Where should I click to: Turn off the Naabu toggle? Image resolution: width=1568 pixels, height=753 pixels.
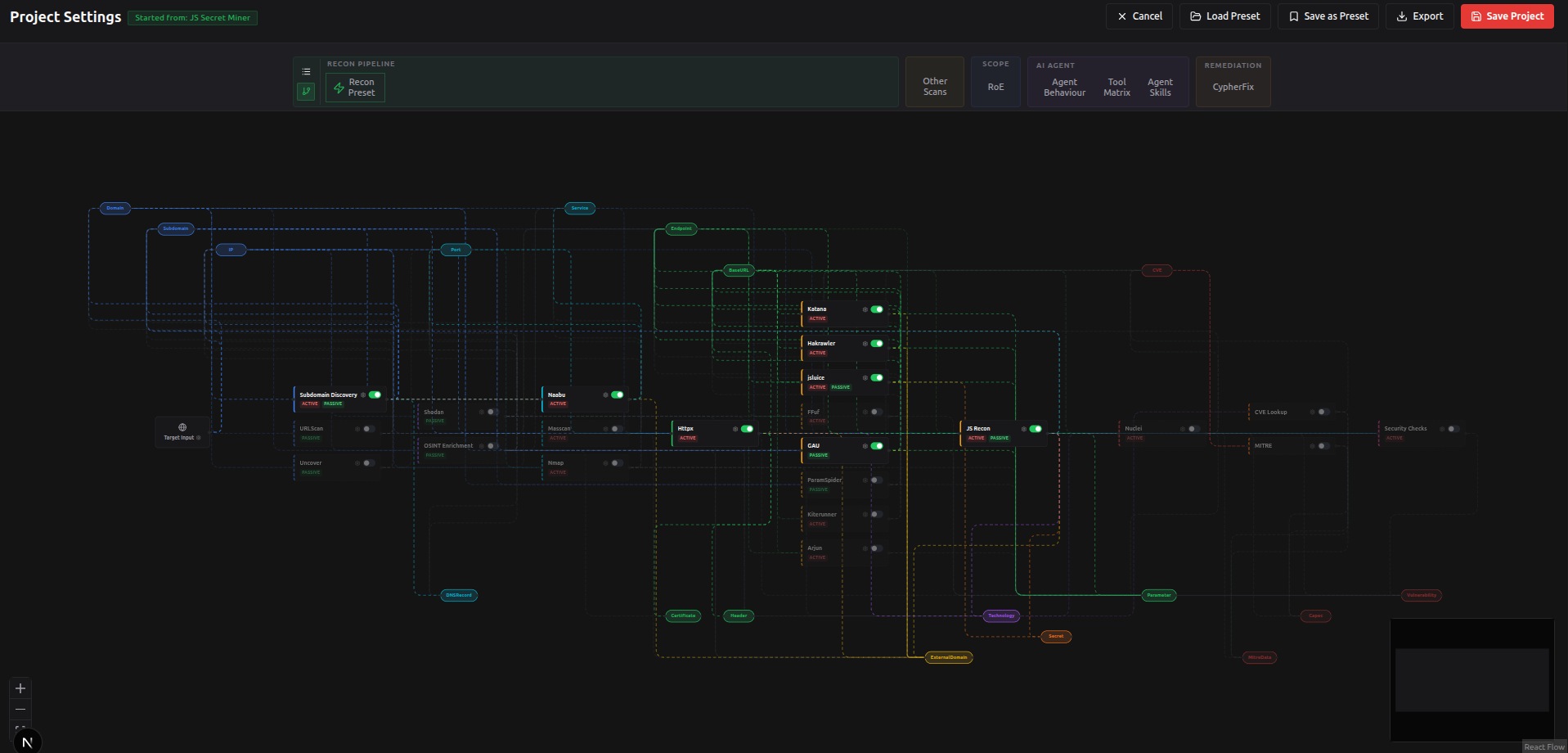[618, 395]
